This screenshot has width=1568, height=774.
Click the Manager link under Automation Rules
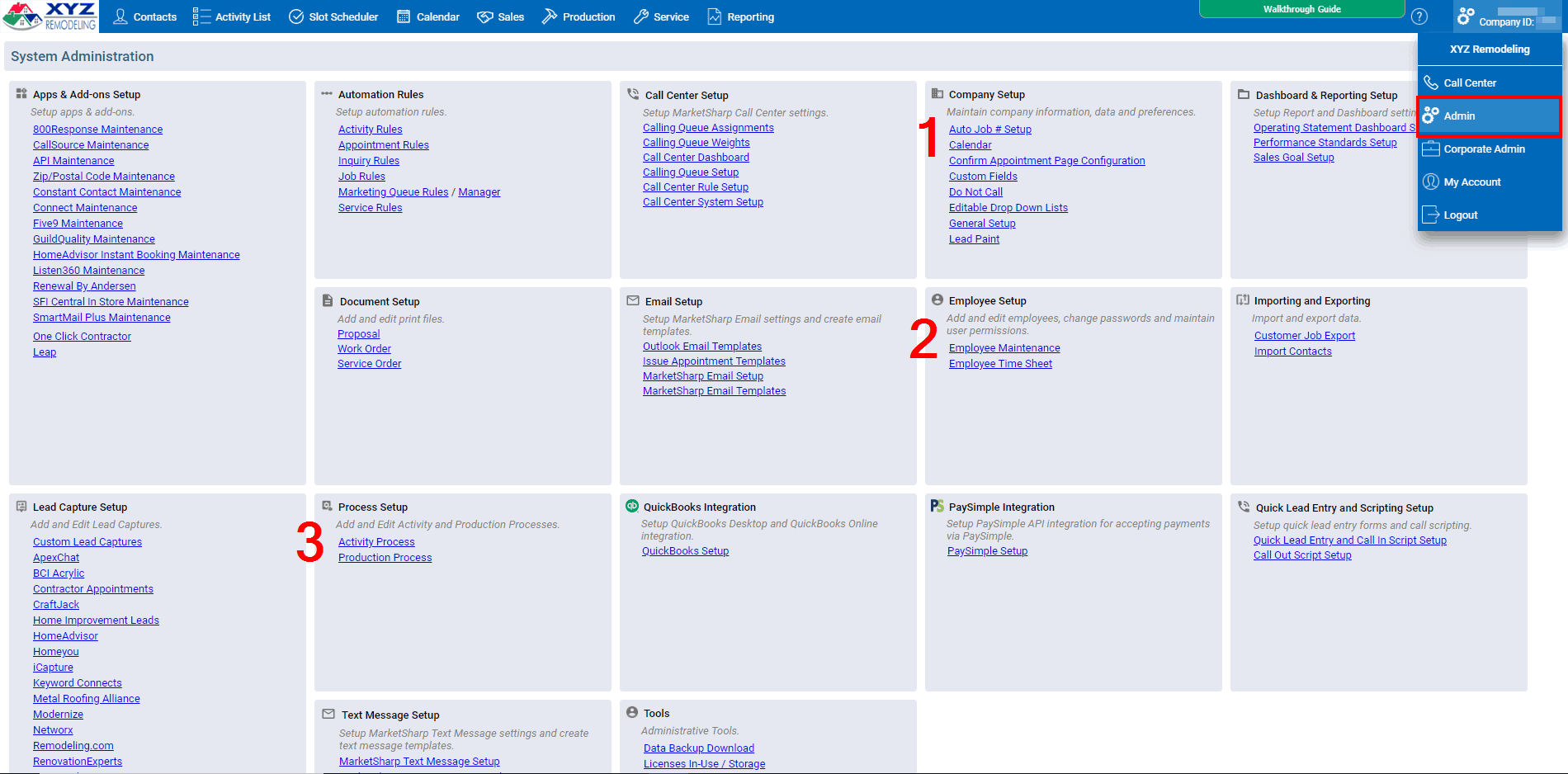(479, 192)
